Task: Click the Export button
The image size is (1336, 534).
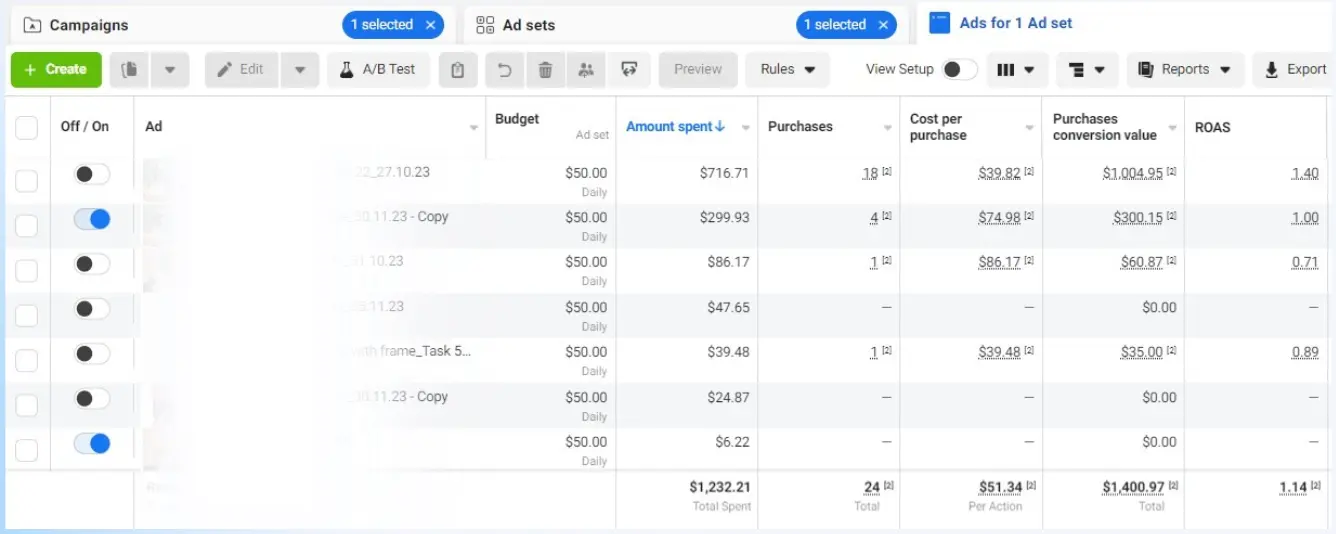Action: 1295,70
